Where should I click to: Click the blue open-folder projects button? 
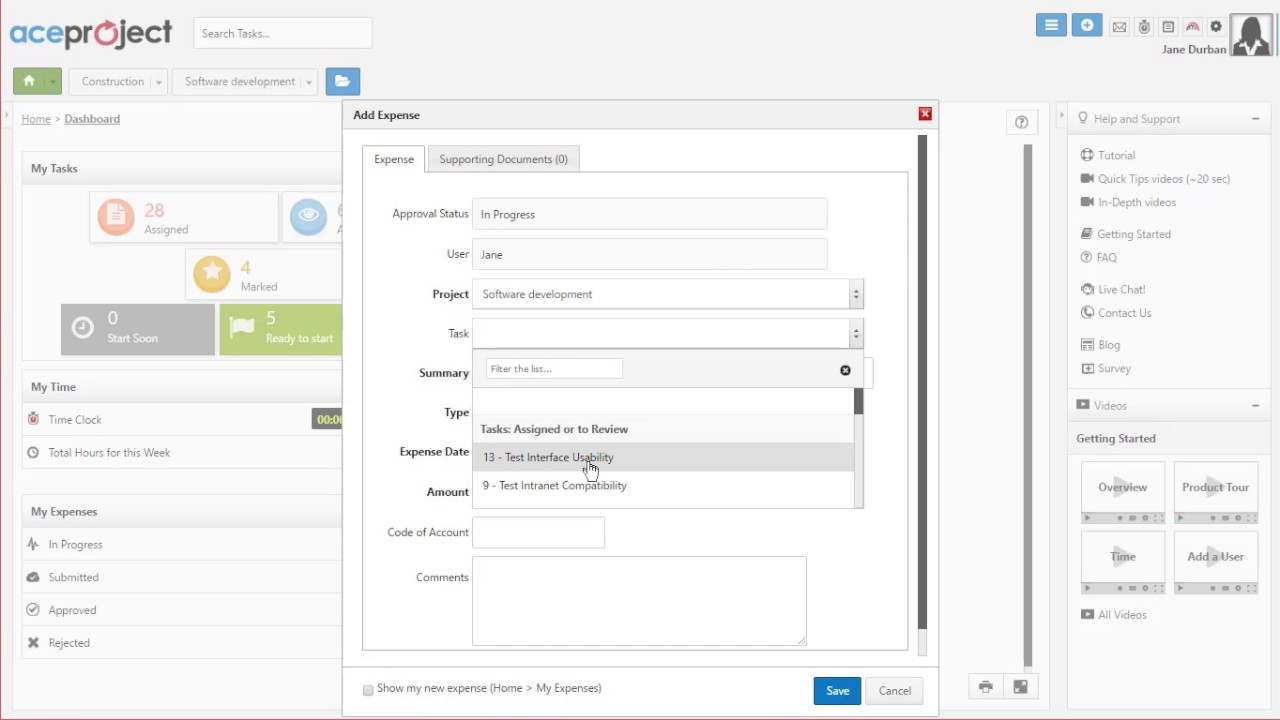[x=343, y=81]
